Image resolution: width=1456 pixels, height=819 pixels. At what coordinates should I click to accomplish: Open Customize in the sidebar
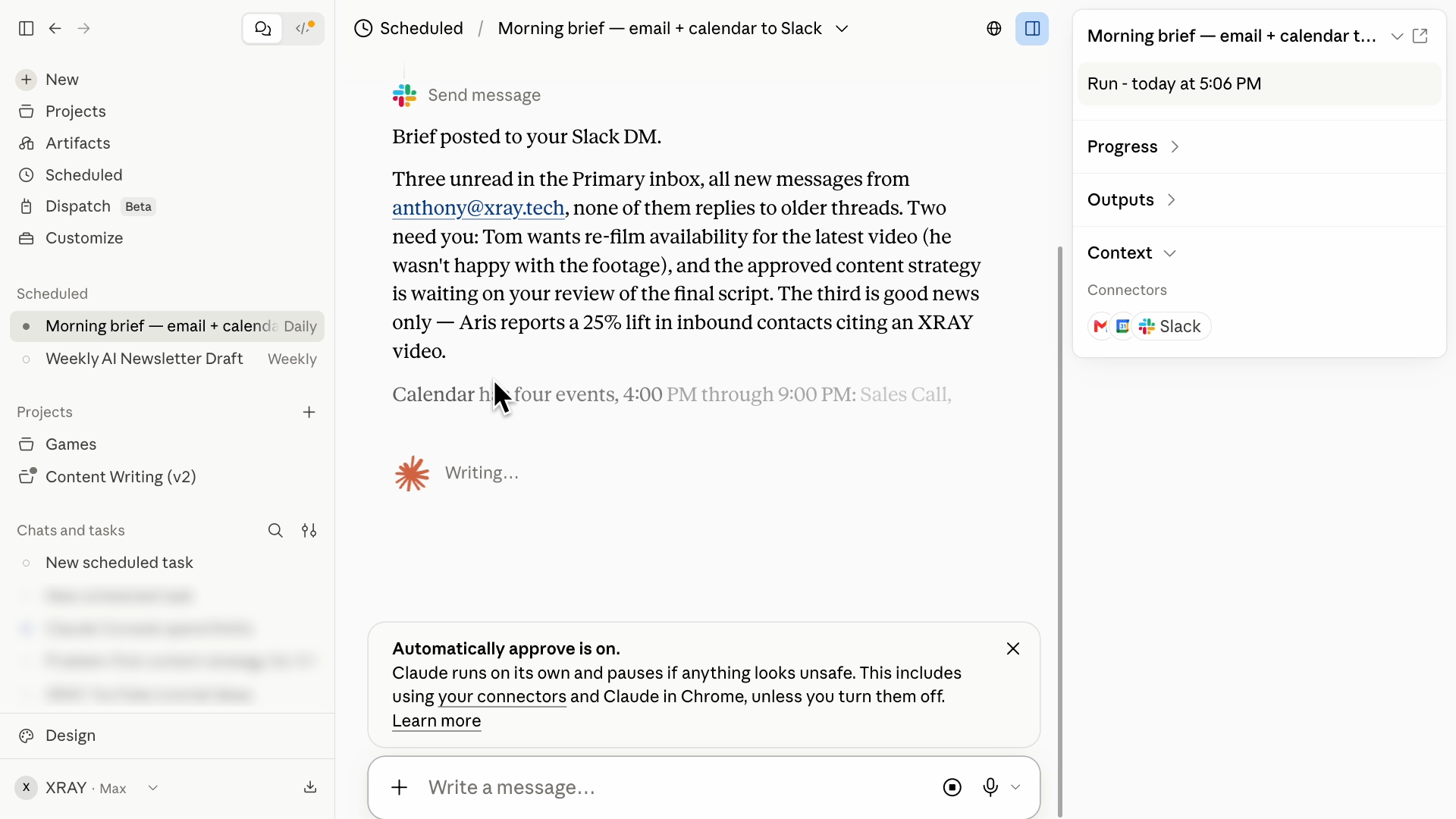click(x=83, y=238)
